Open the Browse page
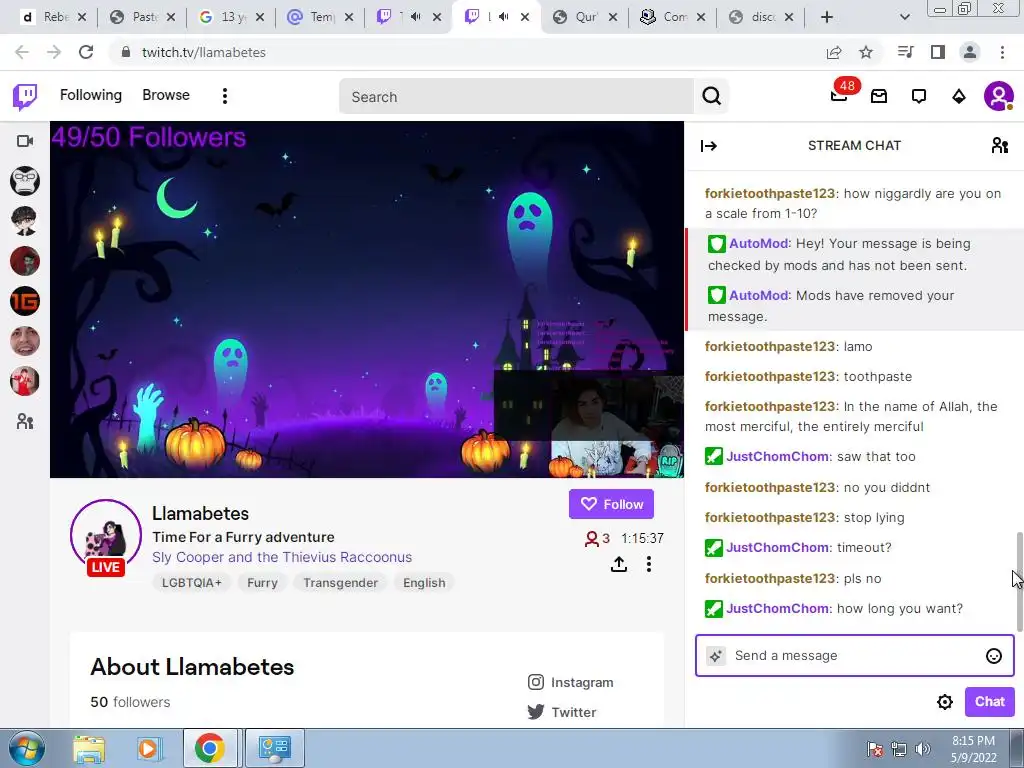 click(166, 95)
